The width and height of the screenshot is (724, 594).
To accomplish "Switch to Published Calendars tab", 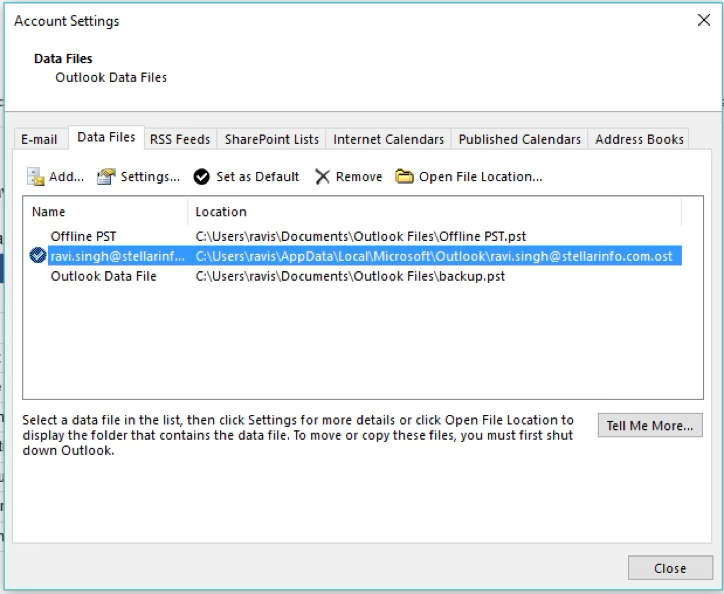I will tap(519, 139).
